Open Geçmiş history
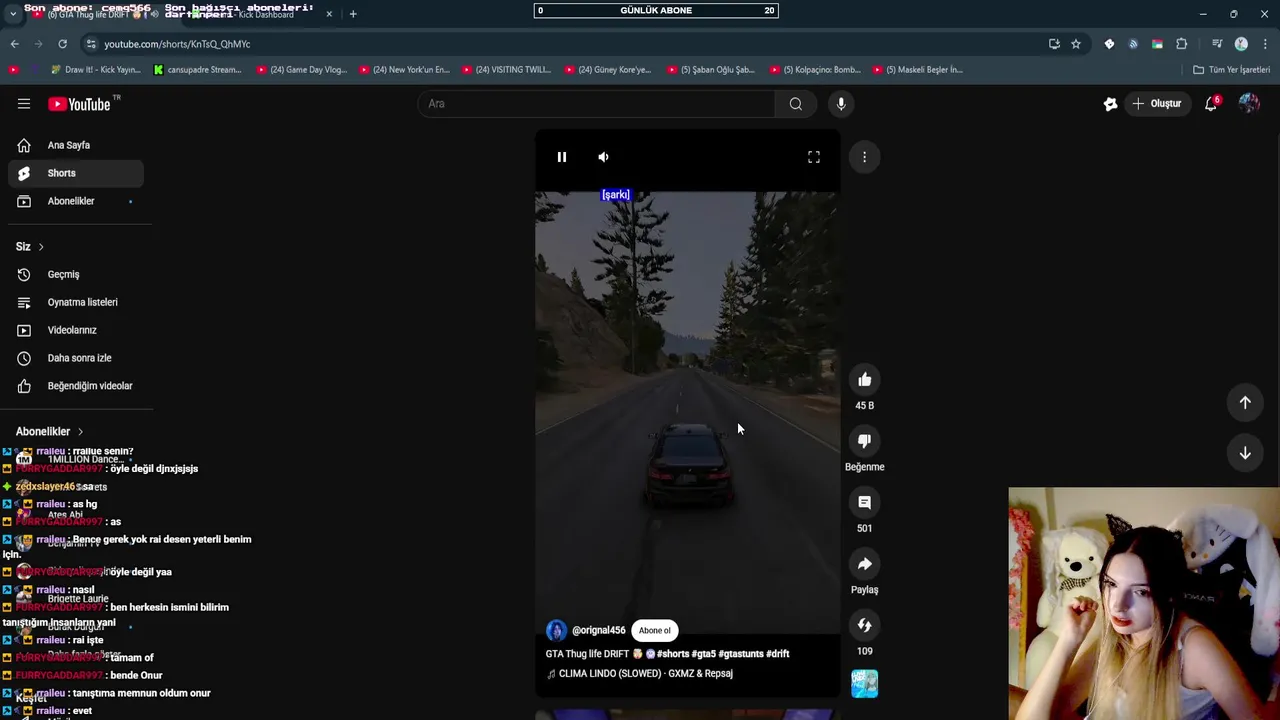 pyautogui.click(x=76, y=274)
